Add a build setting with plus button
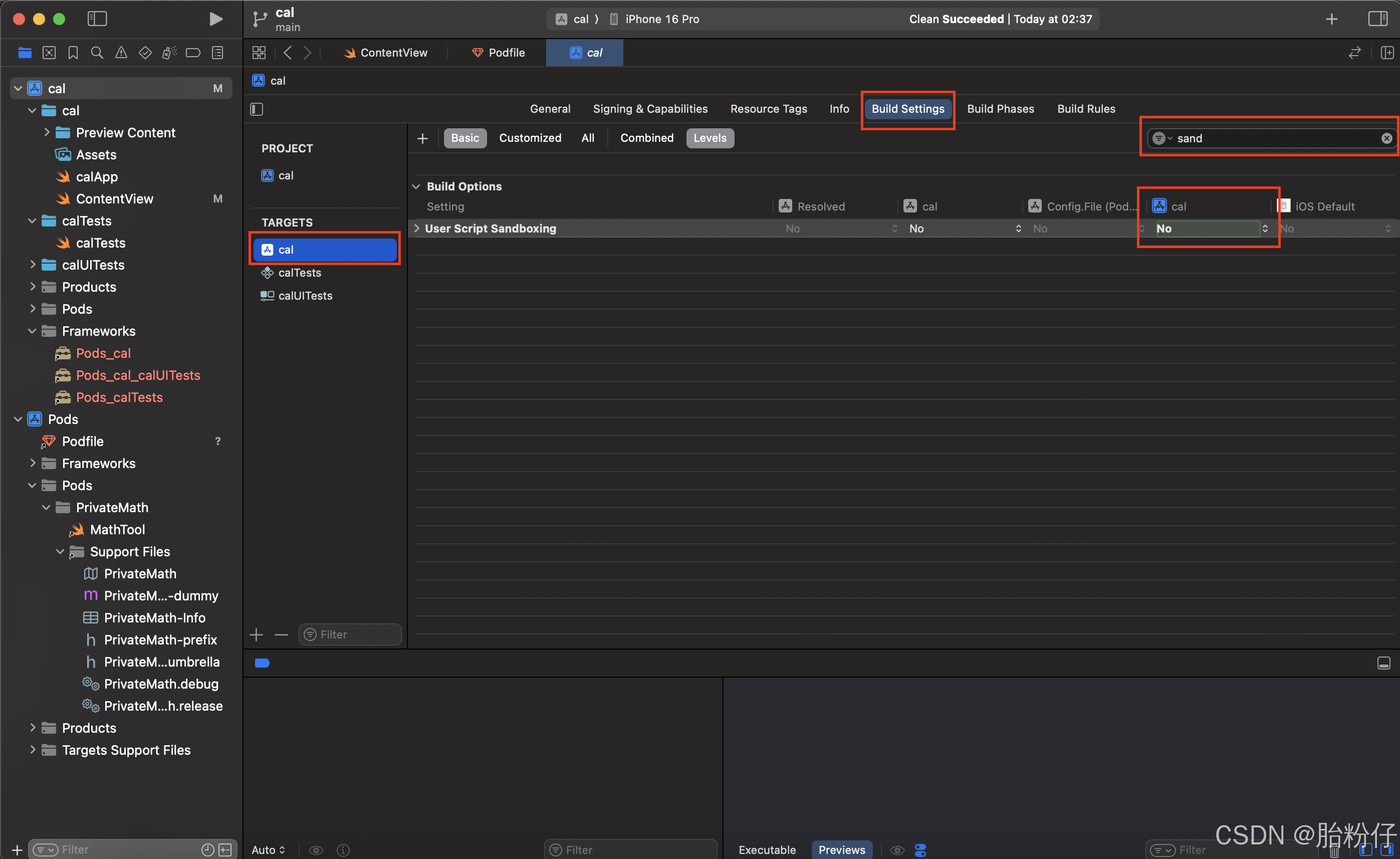The width and height of the screenshot is (1400, 859). pyautogui.click(x=422, y=138)
